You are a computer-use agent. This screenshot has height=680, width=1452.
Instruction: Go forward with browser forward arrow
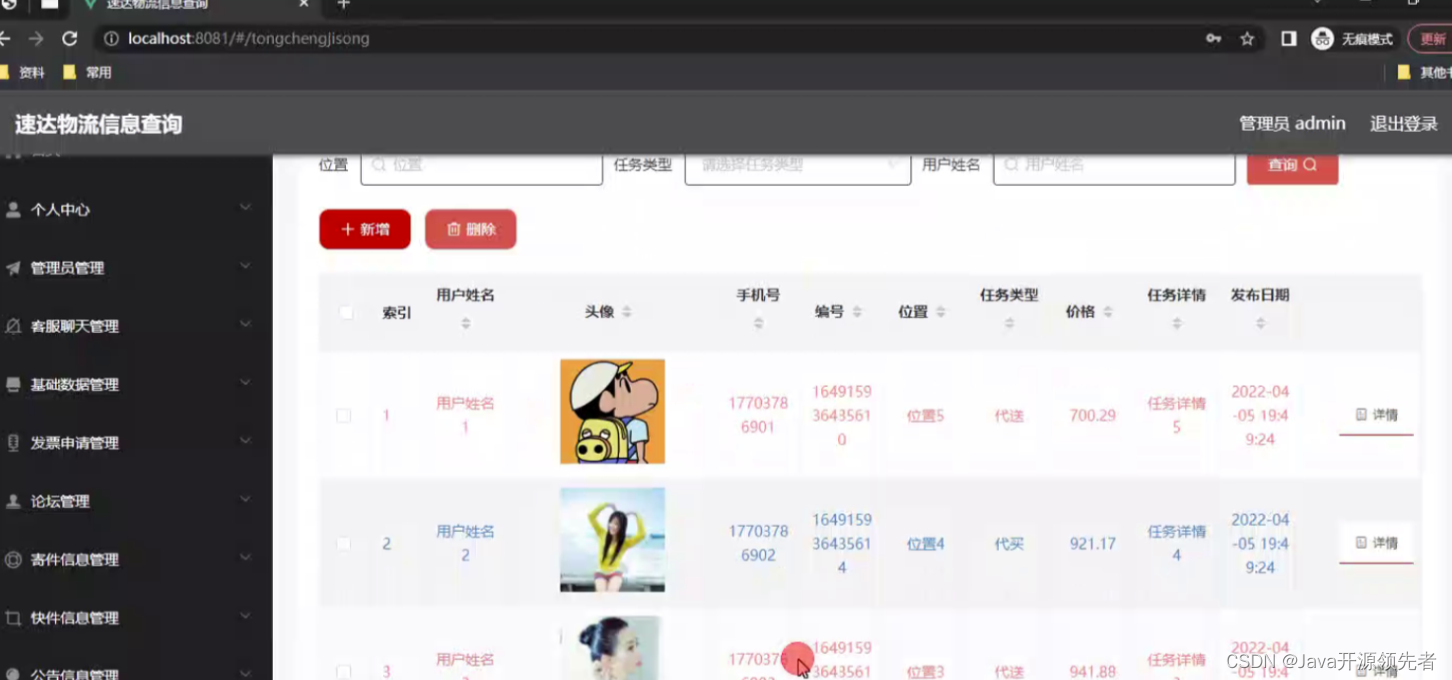click(x=36, y=39)
